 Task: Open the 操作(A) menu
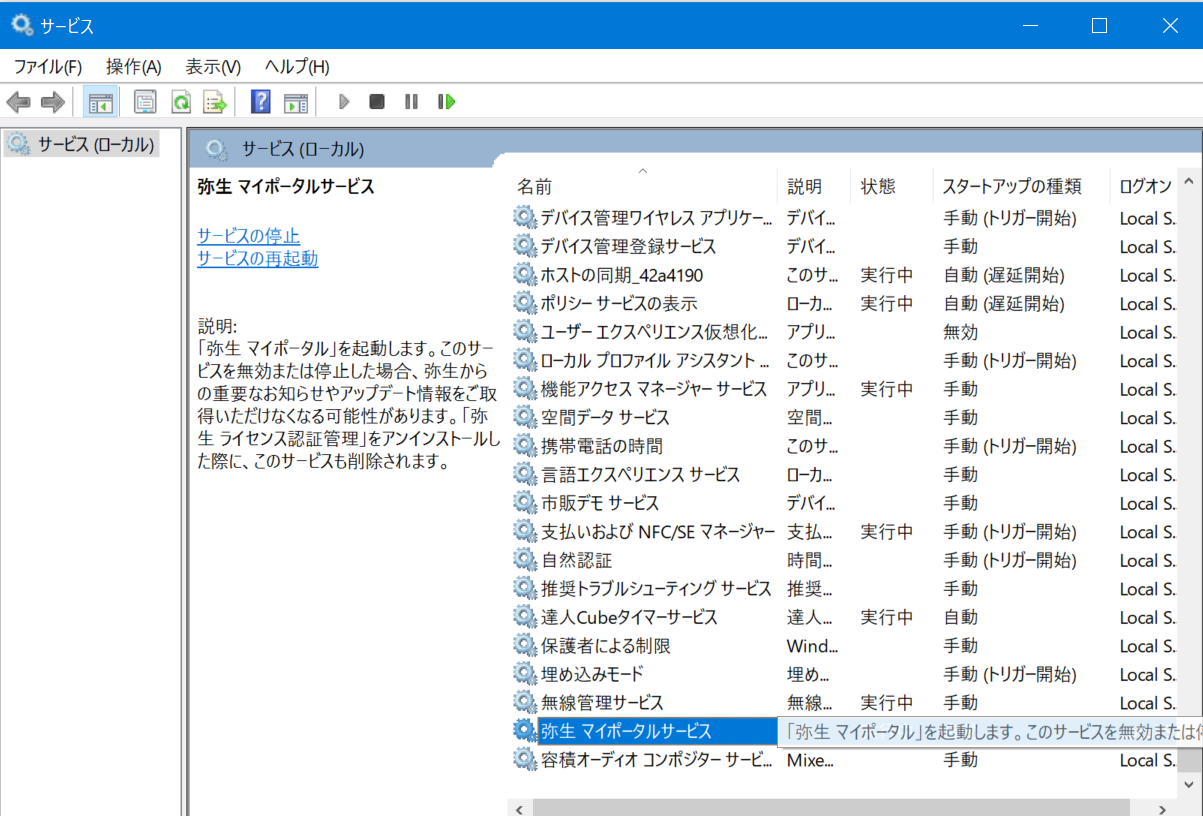(133, 67)
